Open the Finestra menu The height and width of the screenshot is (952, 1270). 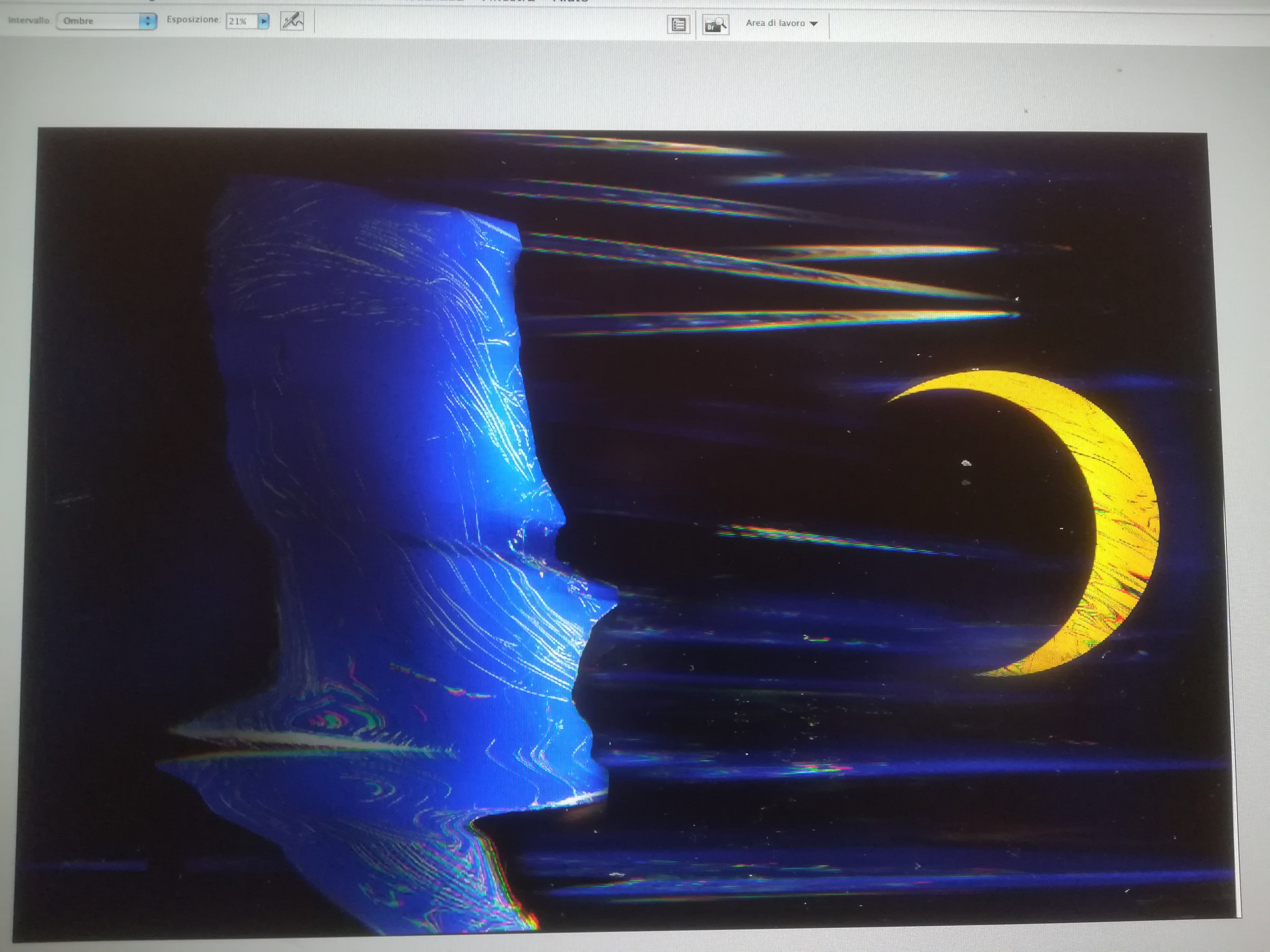point(509,1)
